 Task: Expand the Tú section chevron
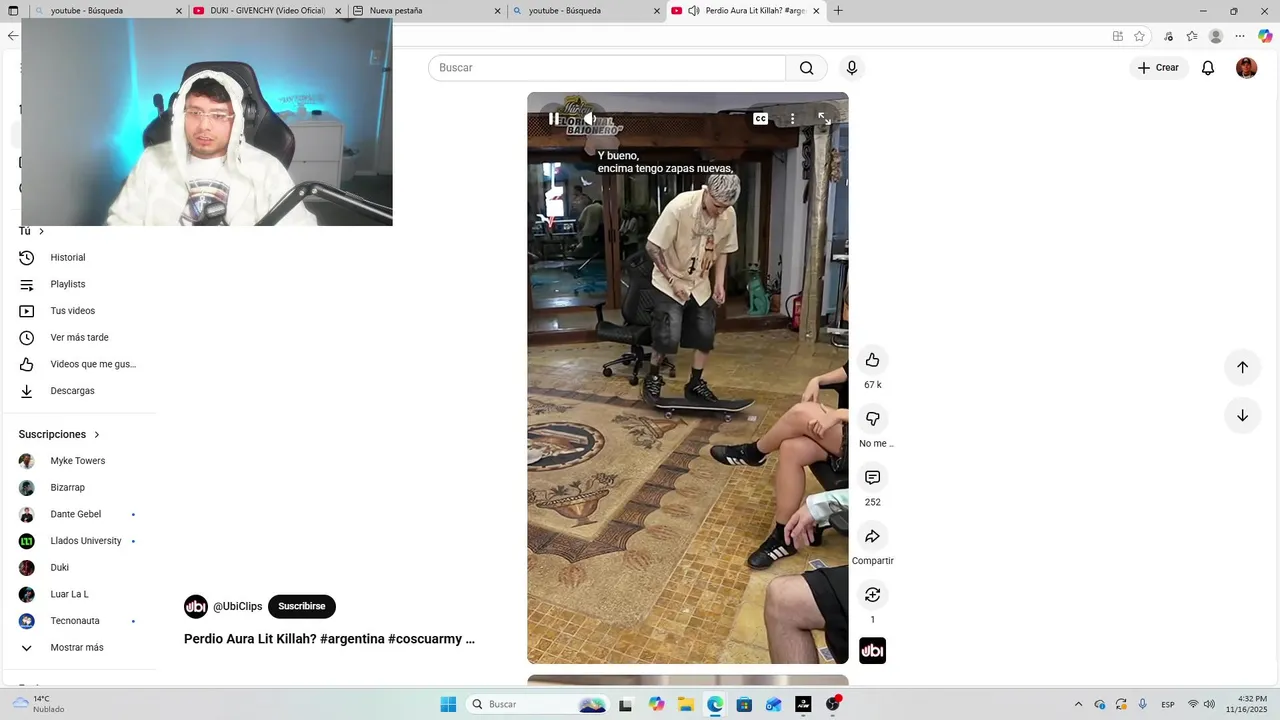(x=41, y=231)
